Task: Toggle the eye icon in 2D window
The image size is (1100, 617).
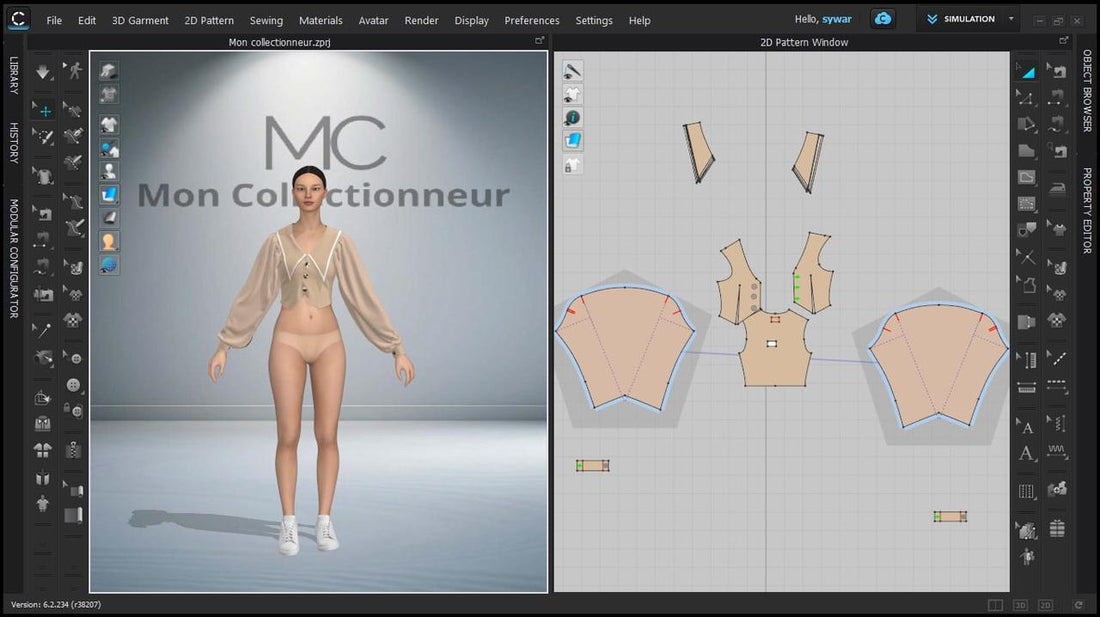Action: tap(572, 71)
